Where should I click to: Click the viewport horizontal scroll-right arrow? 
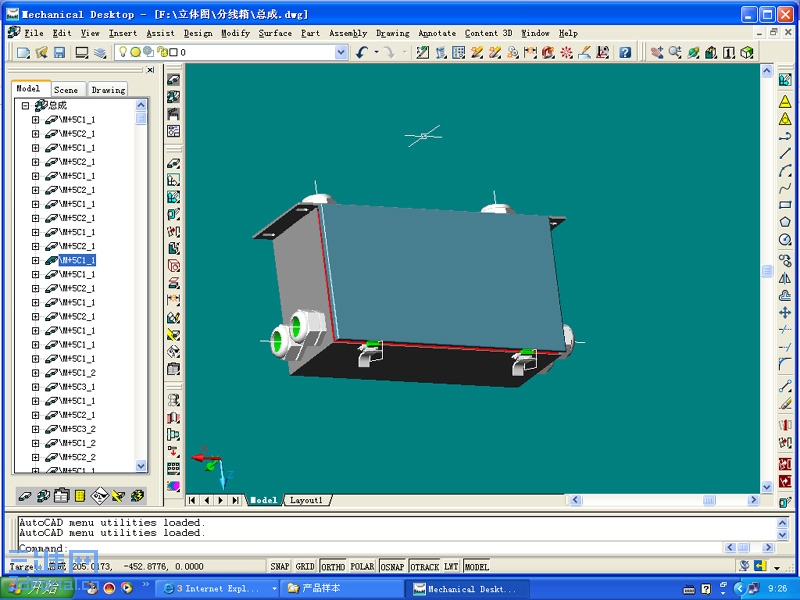click(754, 500)
